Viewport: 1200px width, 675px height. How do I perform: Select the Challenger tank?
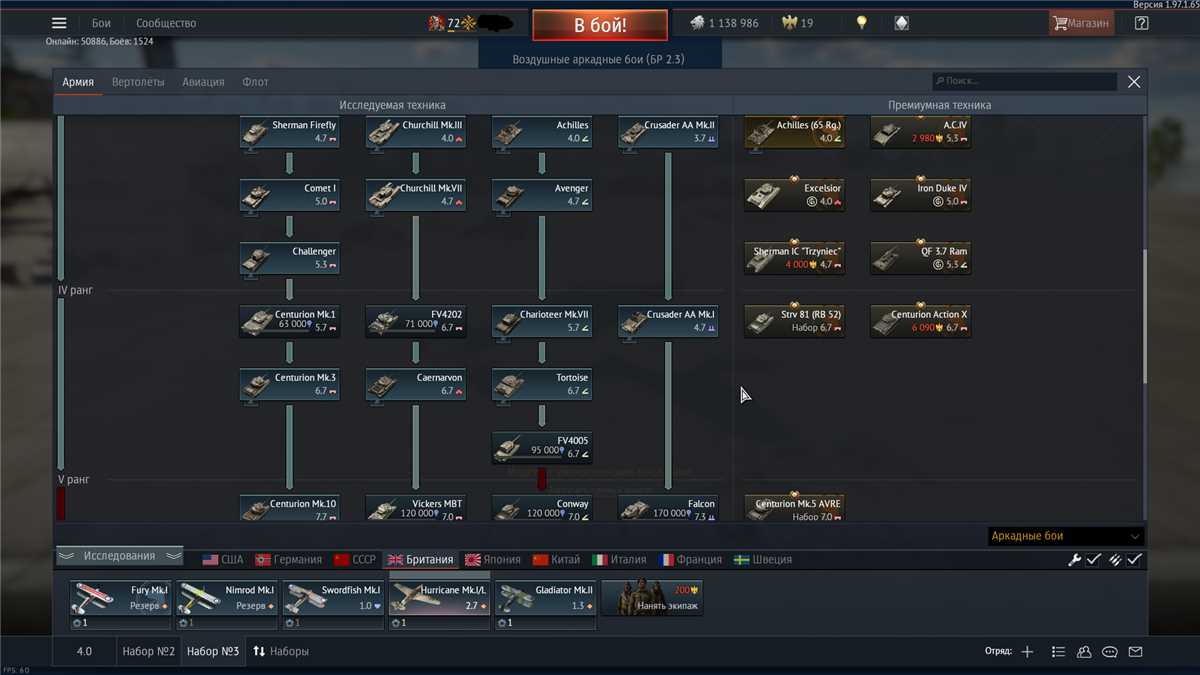click(290, 258)
